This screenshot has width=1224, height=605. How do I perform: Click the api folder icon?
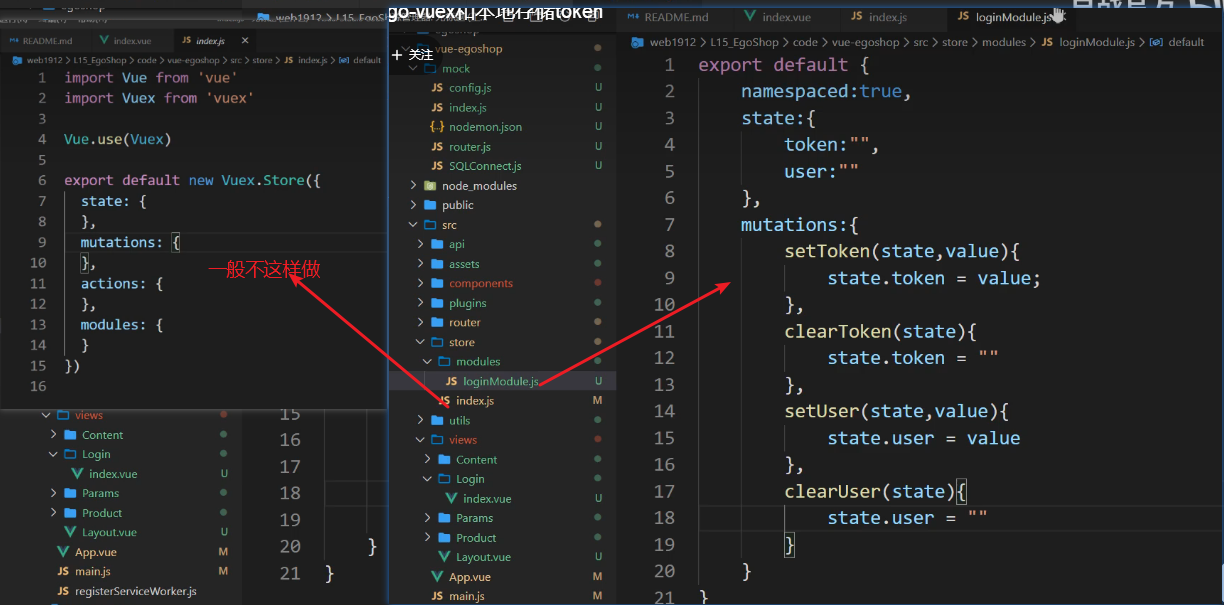coord(438,244)
